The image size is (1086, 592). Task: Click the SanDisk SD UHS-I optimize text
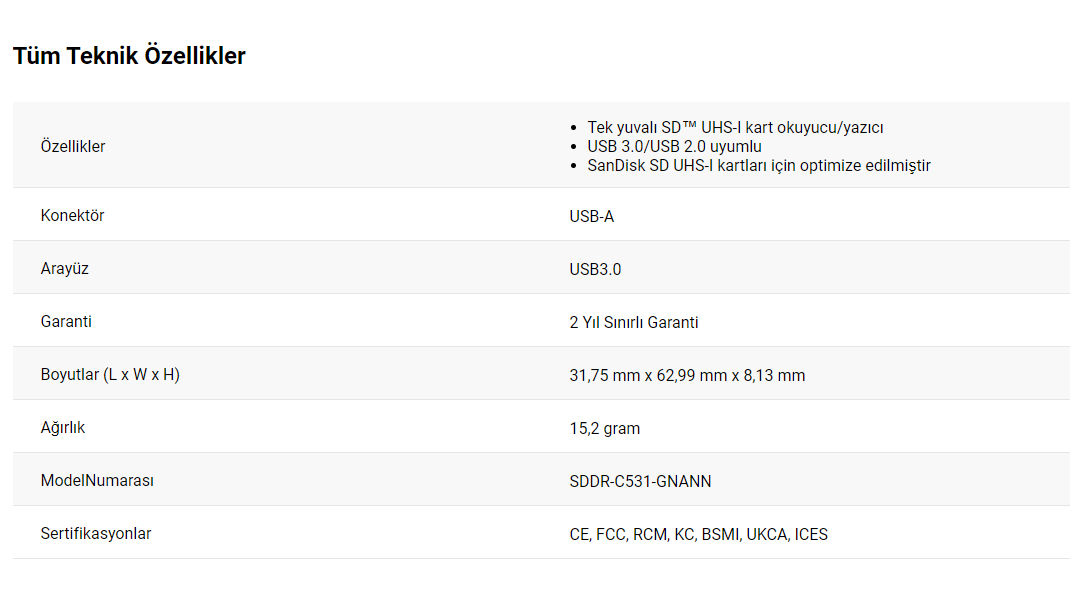tap(758, 165)
